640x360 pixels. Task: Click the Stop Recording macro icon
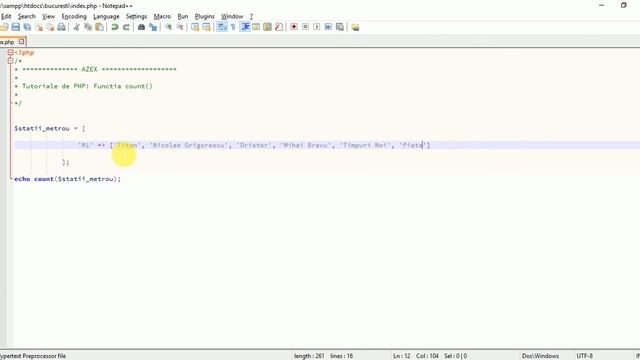click(x=305, y=27)
